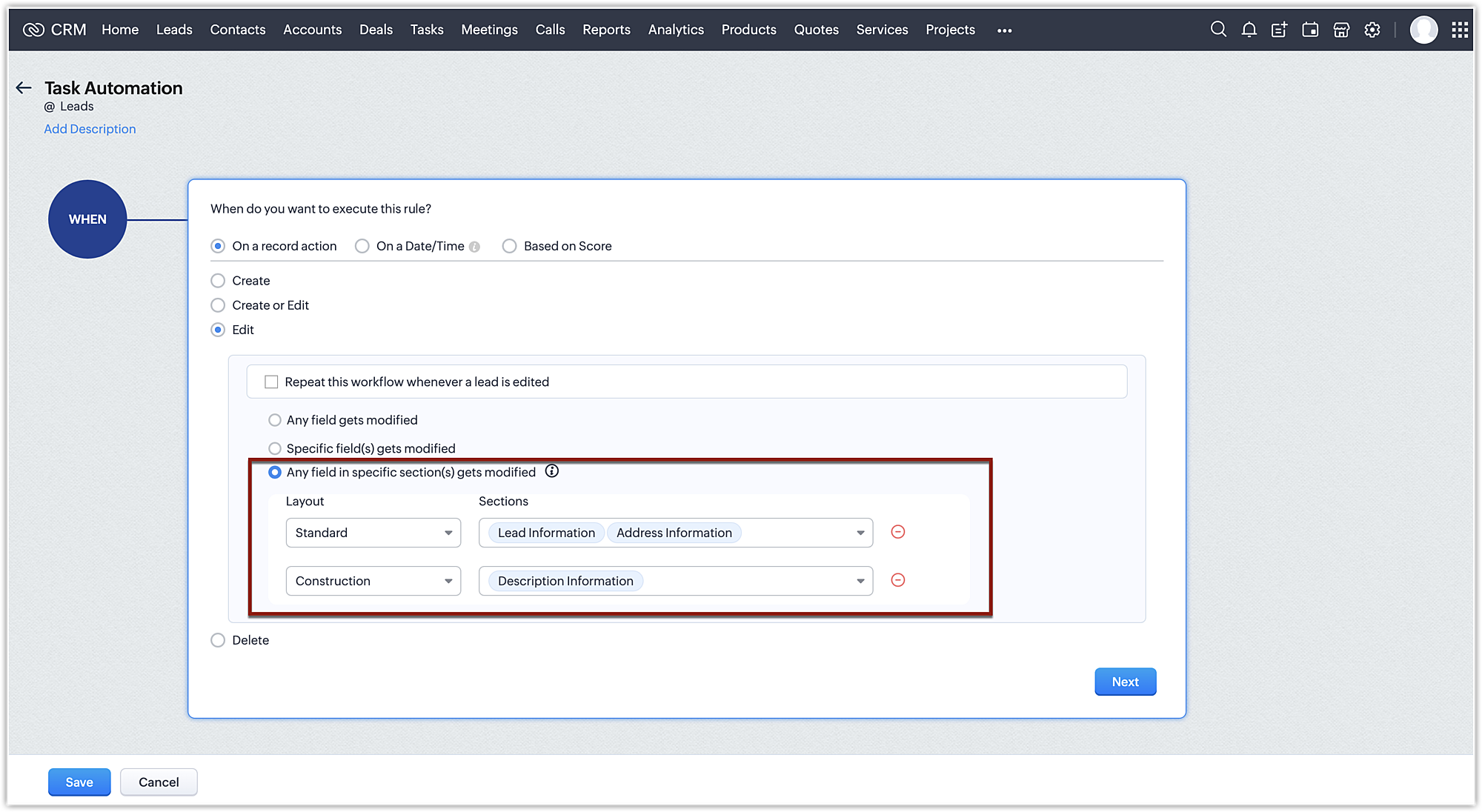Go to the Deals module tab
Image resolution: width=1482 pixels, height=812 pixels.
coord(376,30)
